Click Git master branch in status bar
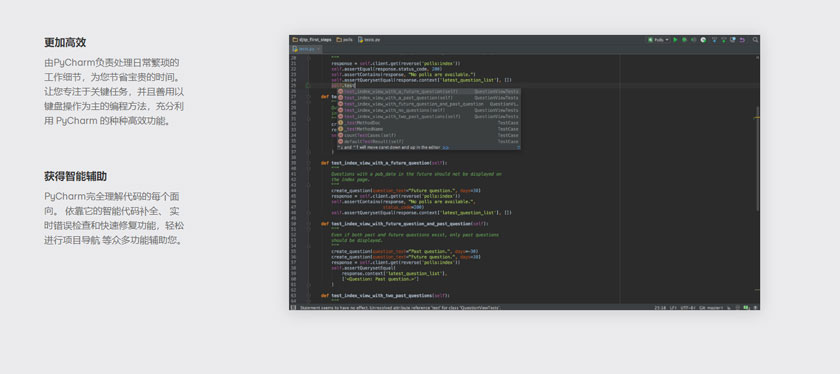Image resolution: width=840 pixels, height=374 pixels. [x=711, y=308]
